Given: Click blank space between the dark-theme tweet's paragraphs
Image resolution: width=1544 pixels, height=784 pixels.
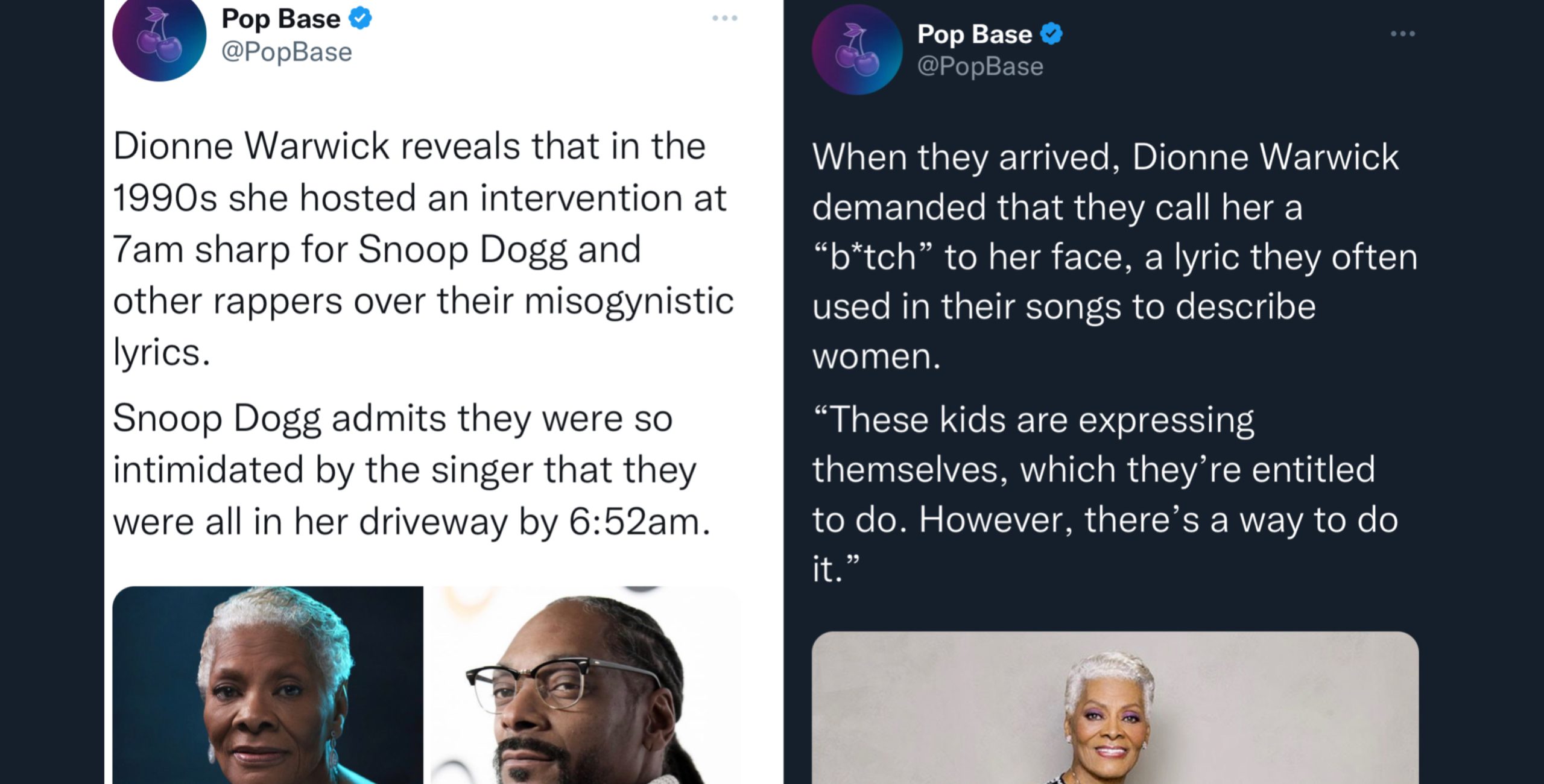Looking at the screenshot, I should click(1115, 387).
